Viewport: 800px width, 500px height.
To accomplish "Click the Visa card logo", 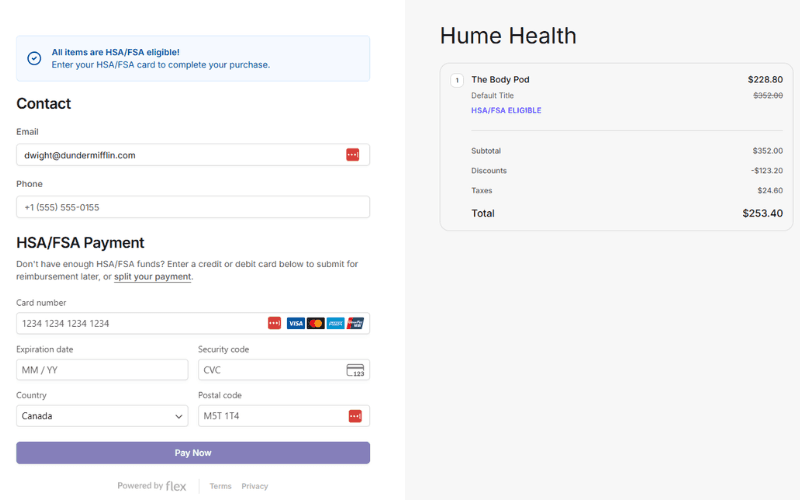I will [295, 323].
